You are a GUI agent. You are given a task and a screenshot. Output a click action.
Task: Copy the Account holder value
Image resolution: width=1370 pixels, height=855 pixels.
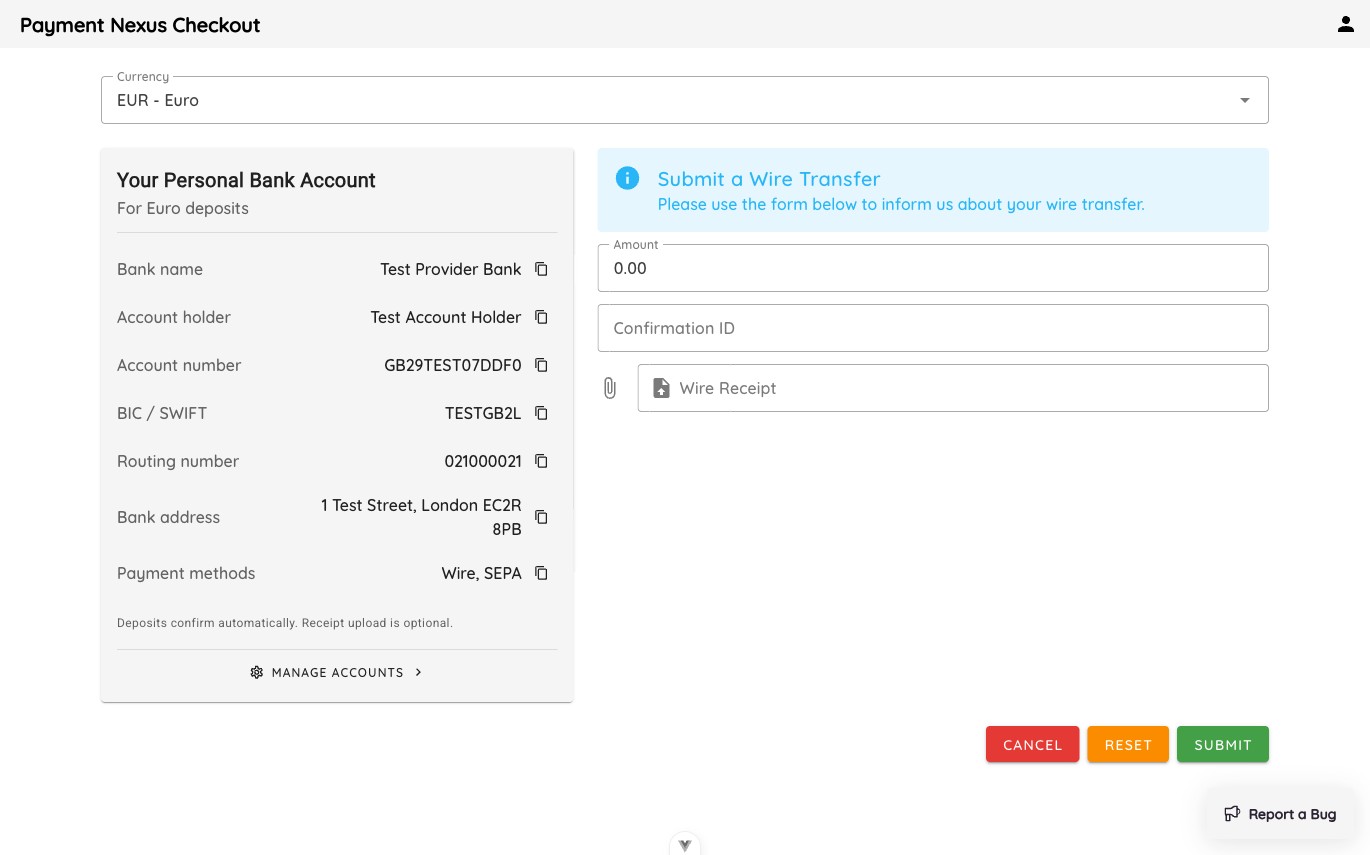pyautogui.click(x=541, y=317)
